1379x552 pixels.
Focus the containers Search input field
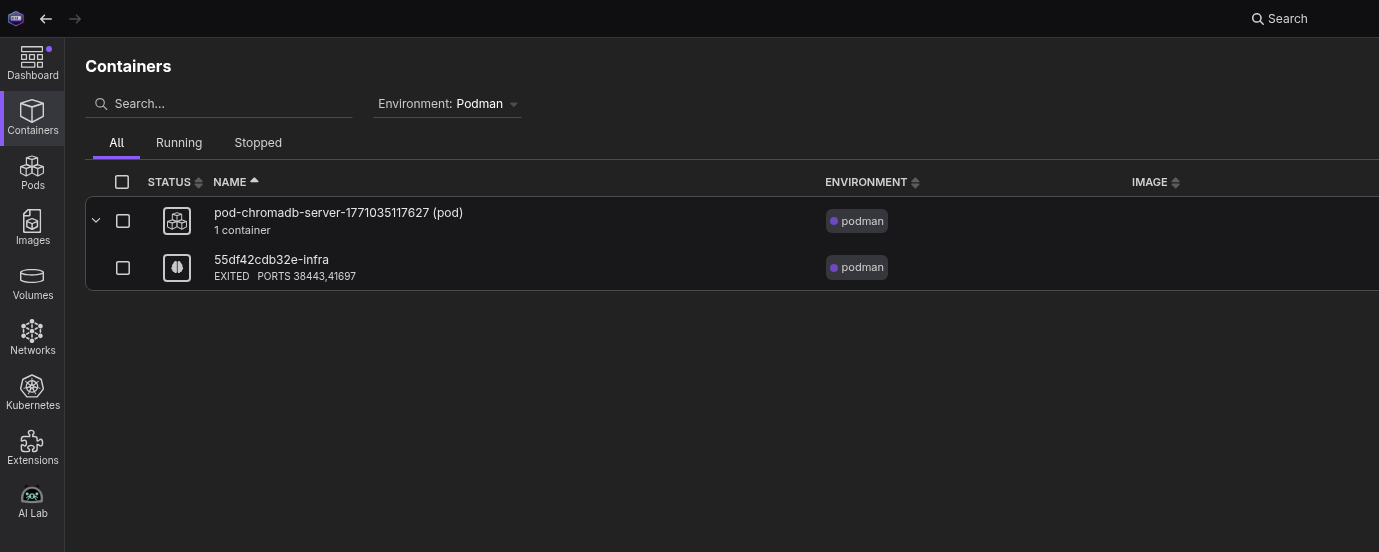coord(230,104)
